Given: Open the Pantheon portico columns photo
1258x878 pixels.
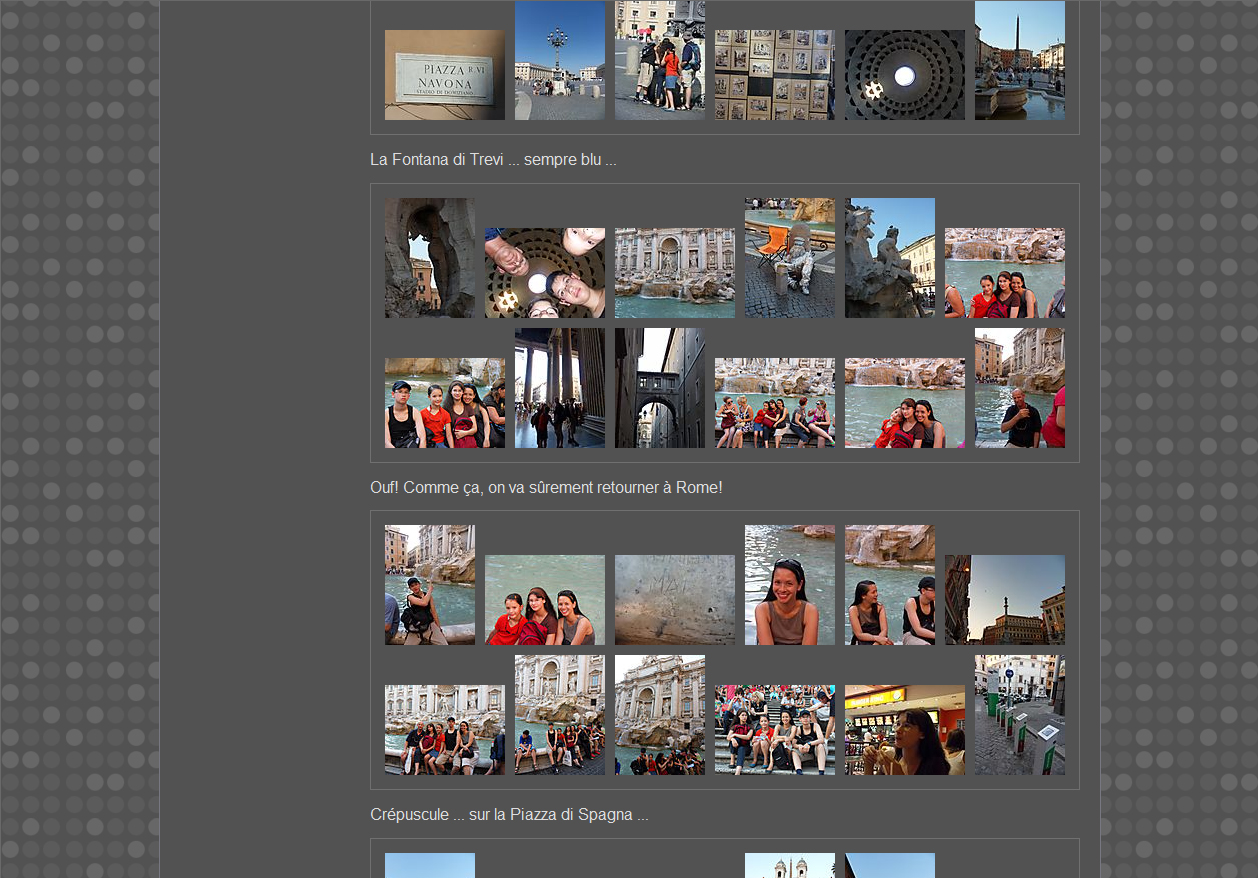Looking at the screenshot, I should click(x=559, y=388).
